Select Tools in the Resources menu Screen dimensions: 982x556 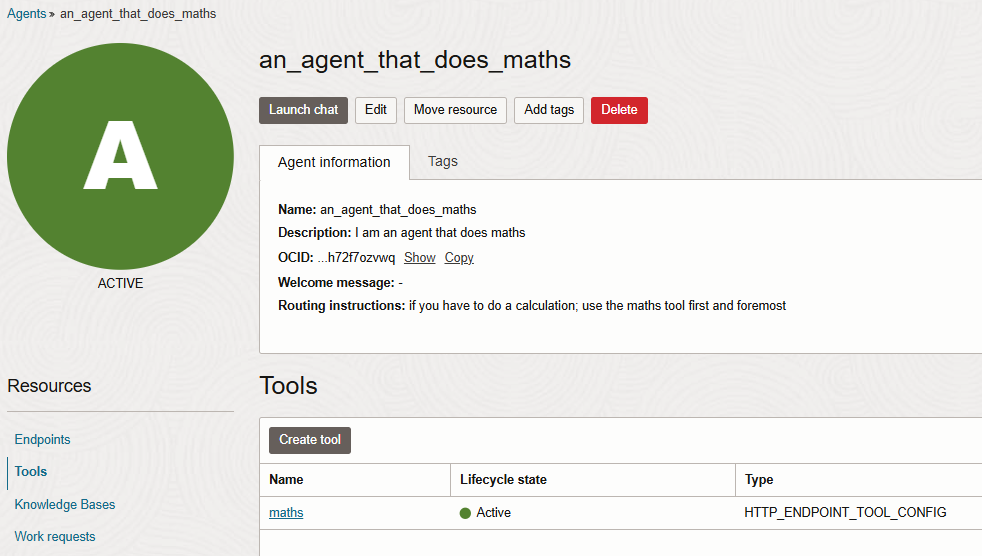(31, 471)
